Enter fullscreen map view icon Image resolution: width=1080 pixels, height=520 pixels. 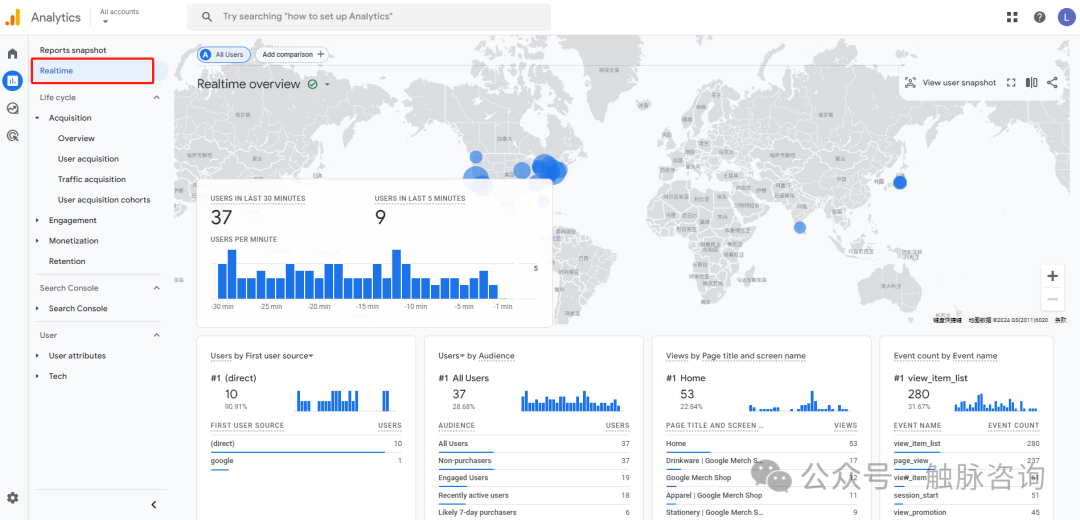pos(1011,83)
